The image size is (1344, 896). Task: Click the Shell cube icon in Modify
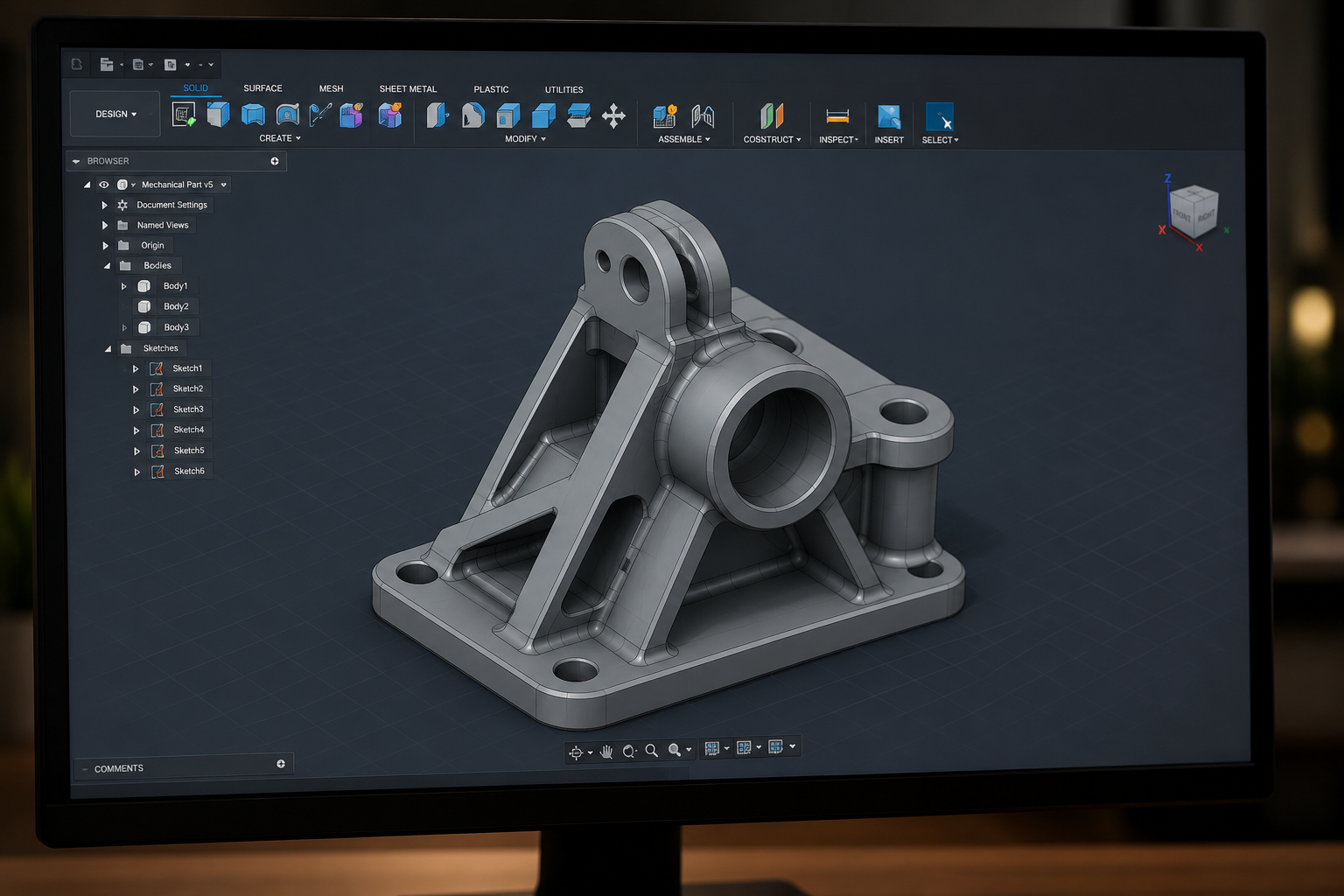pyautogui.click(x=543, y=115)
